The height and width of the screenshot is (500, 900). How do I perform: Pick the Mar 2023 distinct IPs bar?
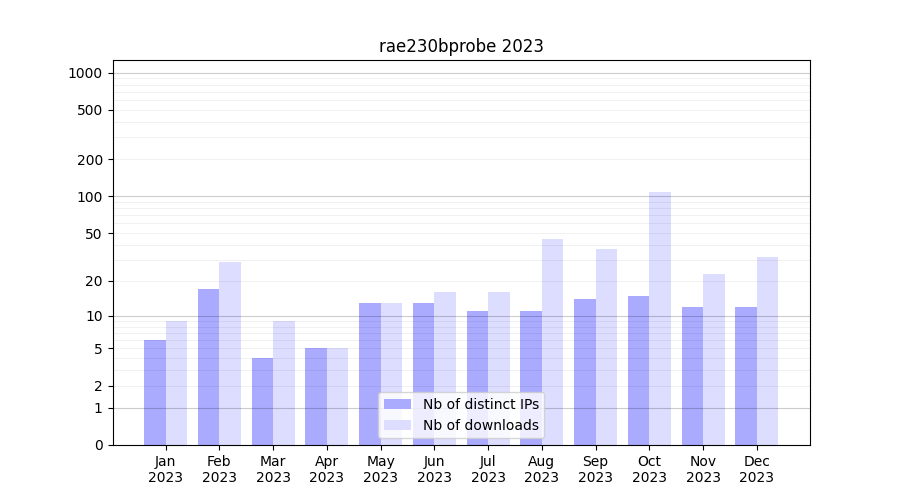click(x=262, y=401)
